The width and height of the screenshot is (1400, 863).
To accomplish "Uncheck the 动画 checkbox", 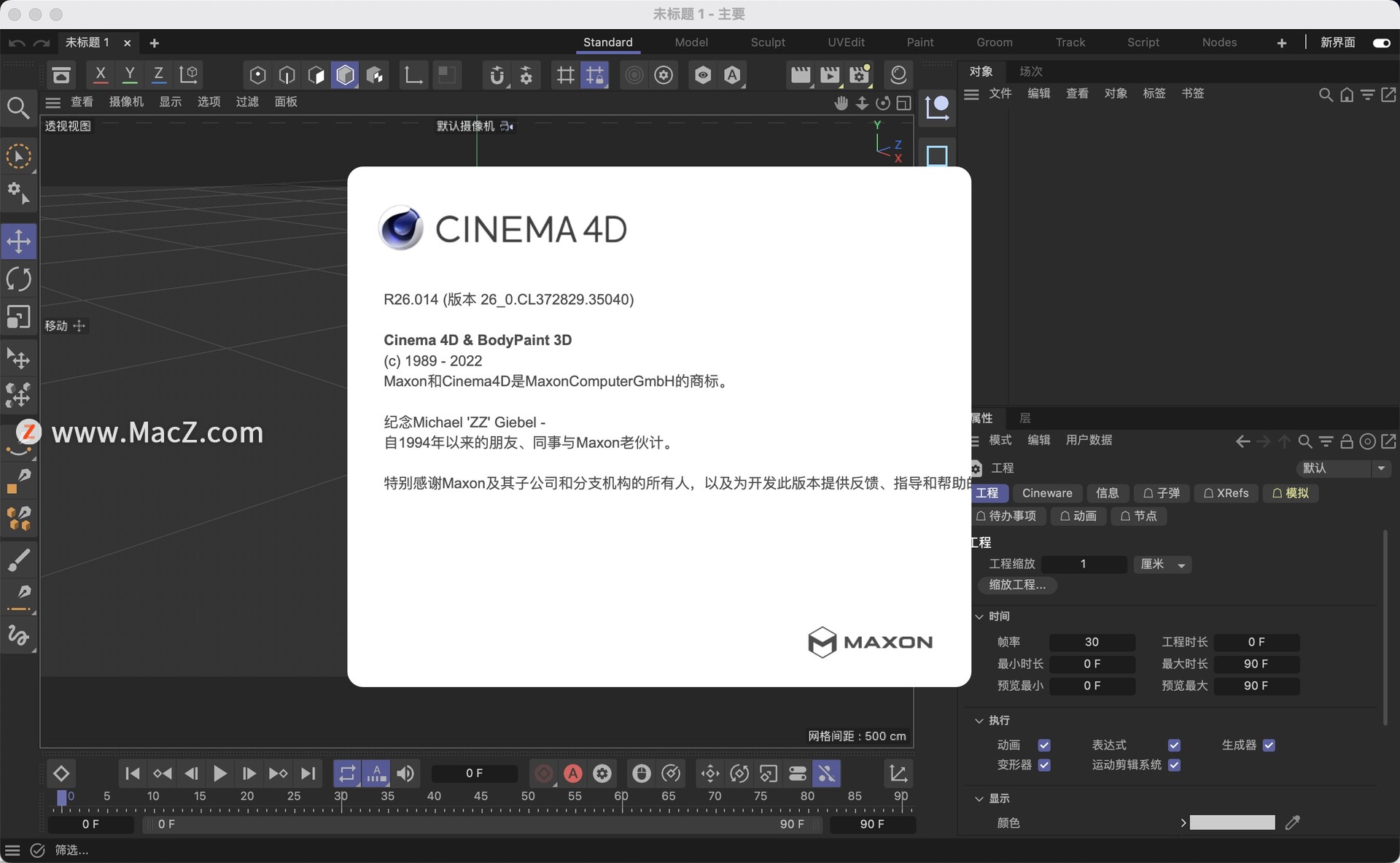I will point(1044,745).
